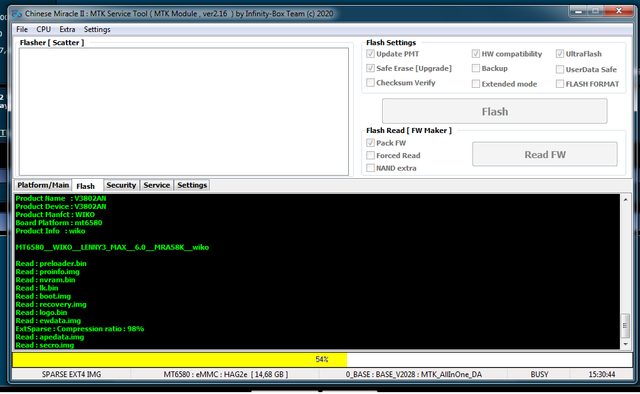Enable the NAND extra checkbox
This screenshot has width=640, height=394.
pos(370,168)
